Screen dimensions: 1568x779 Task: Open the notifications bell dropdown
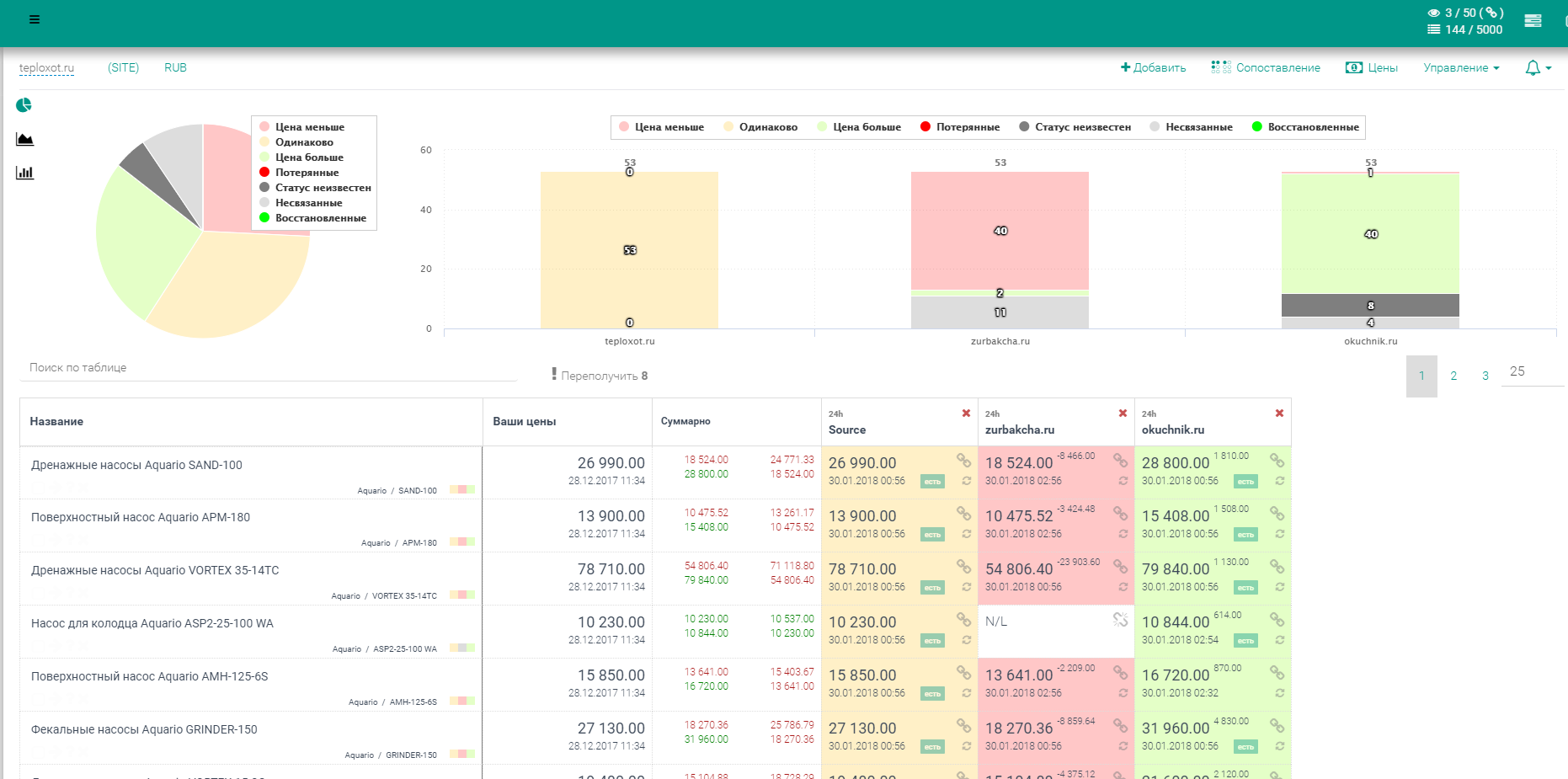[1538, 68]
